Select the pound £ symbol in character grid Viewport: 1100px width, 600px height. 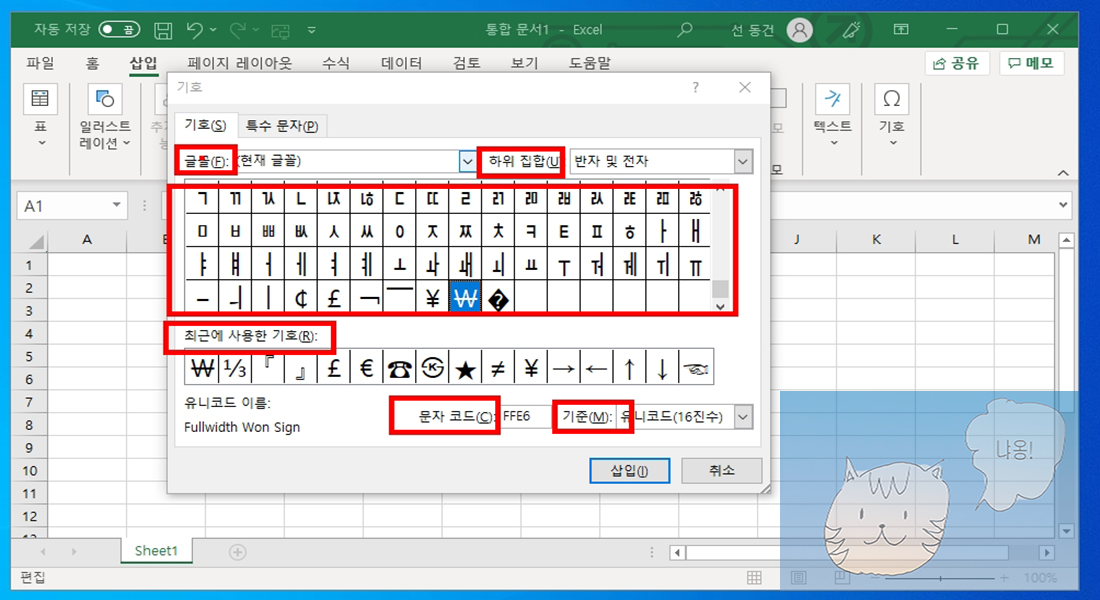click(334, 299)
